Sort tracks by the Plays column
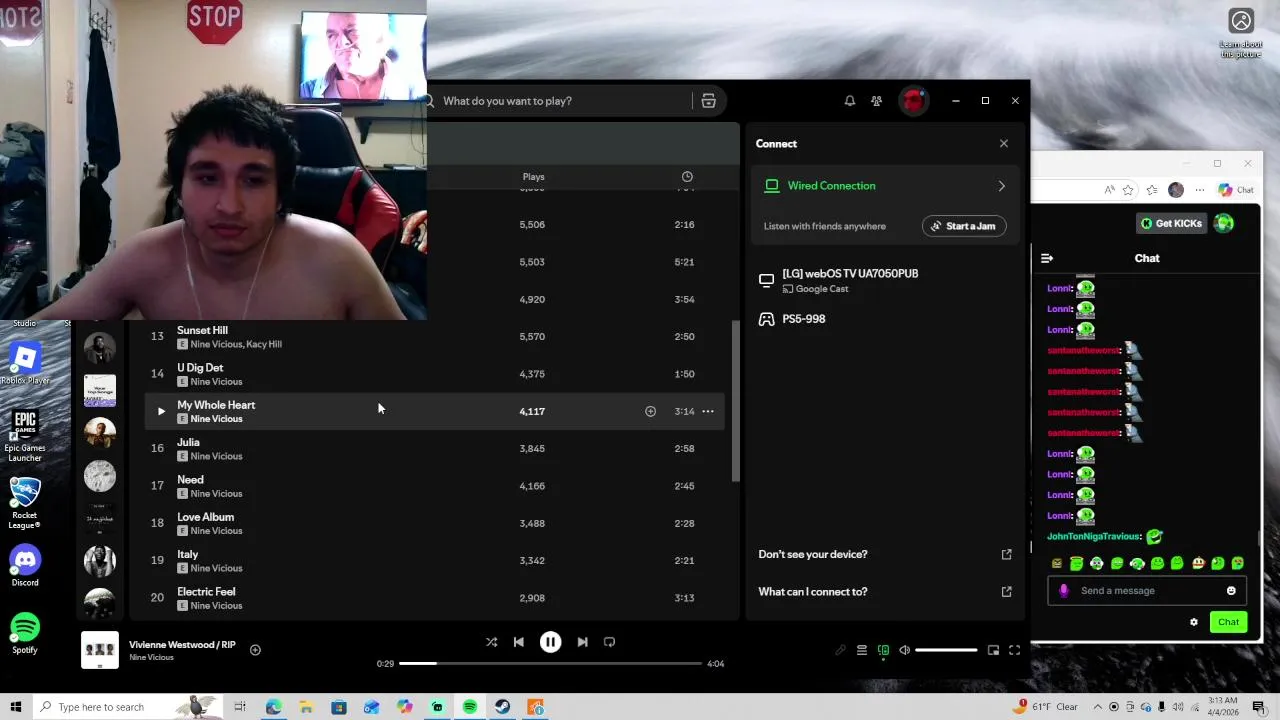Image resolution: width=1280 pixels, height=720 pixels. pyautogui.click(x=533, y=177)
